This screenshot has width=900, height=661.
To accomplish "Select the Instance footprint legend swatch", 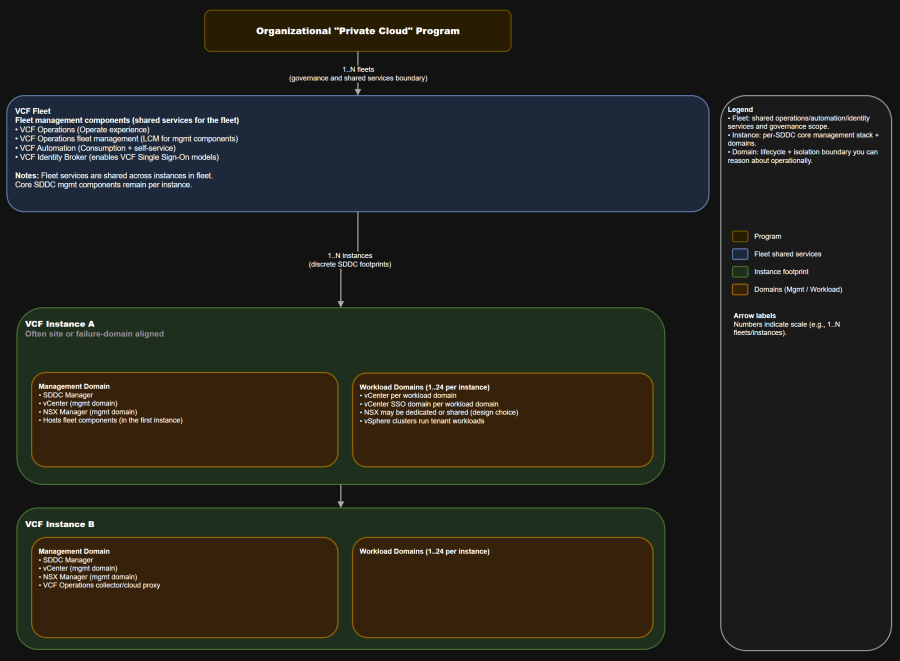I will [740, 272].
